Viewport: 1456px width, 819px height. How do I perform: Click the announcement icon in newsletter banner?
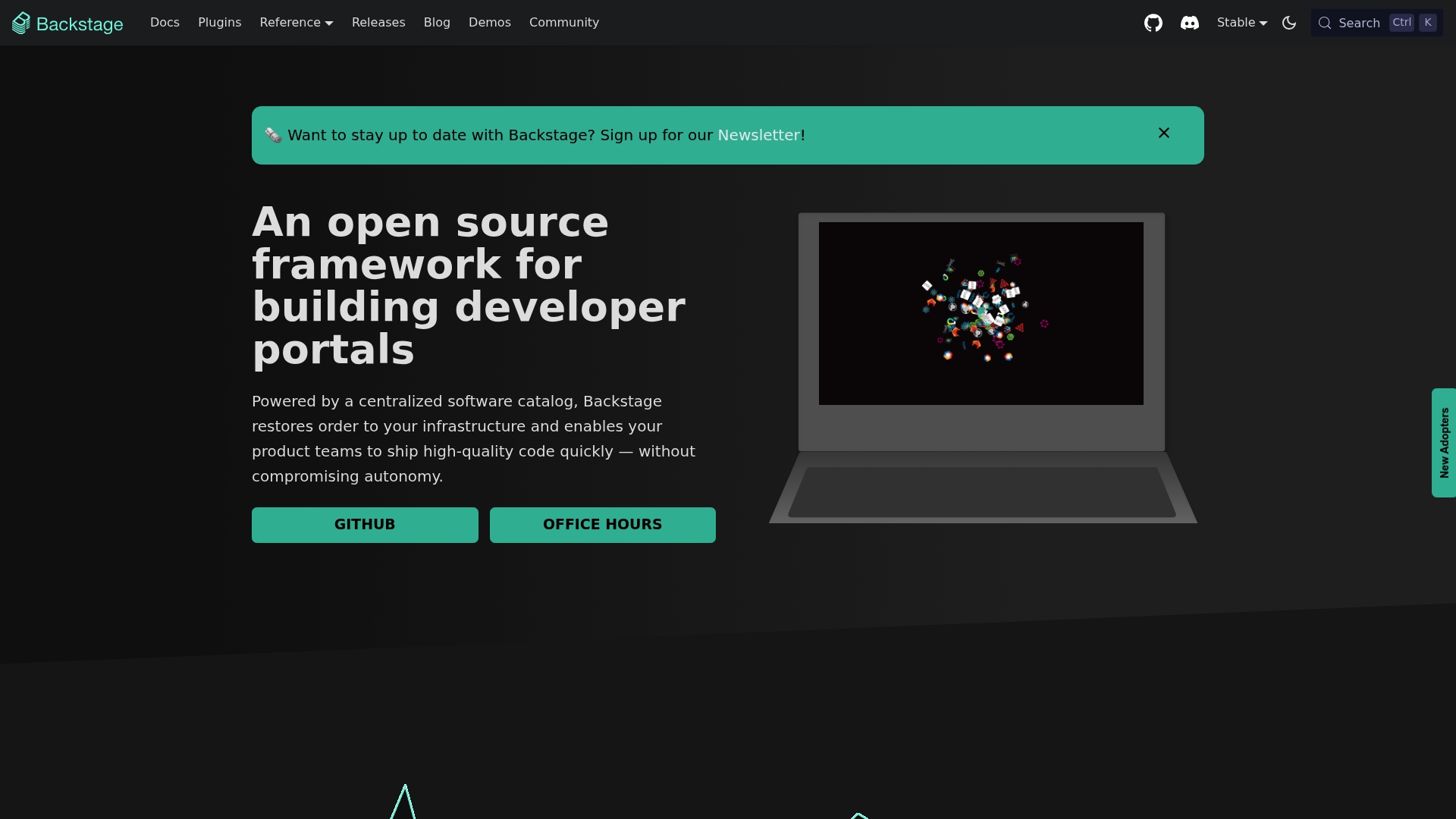(x=273, y=135)
